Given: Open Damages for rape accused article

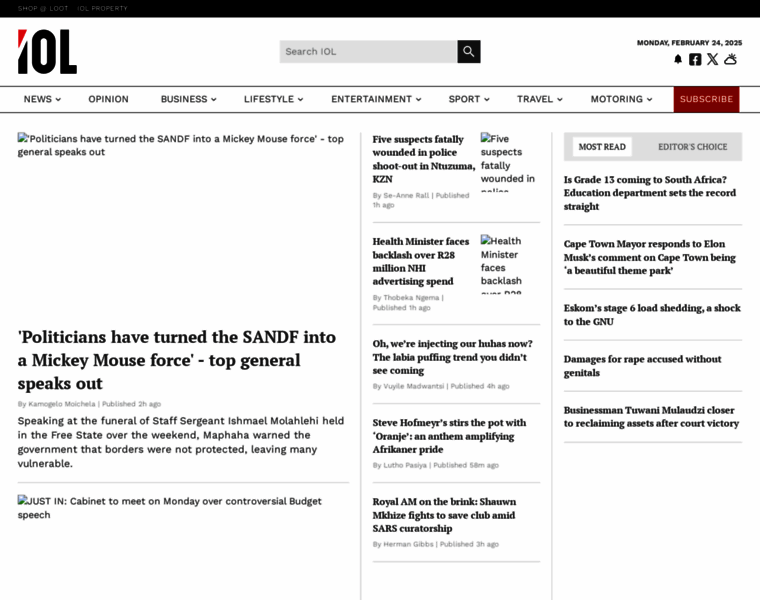Looking at the screenshot, I should [x=642, y=366].
